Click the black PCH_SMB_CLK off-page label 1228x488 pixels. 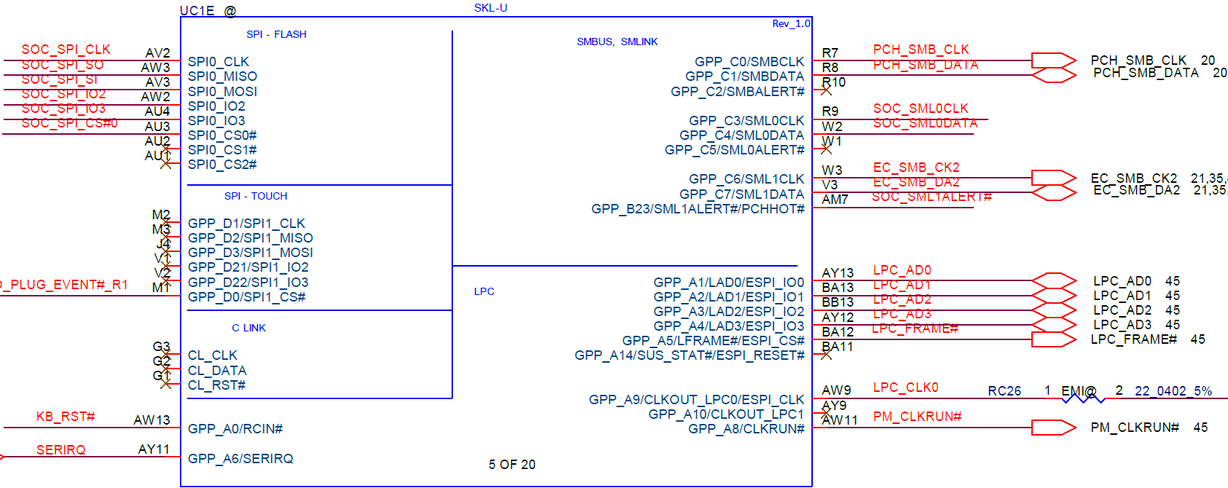(x=1139, y=61)
